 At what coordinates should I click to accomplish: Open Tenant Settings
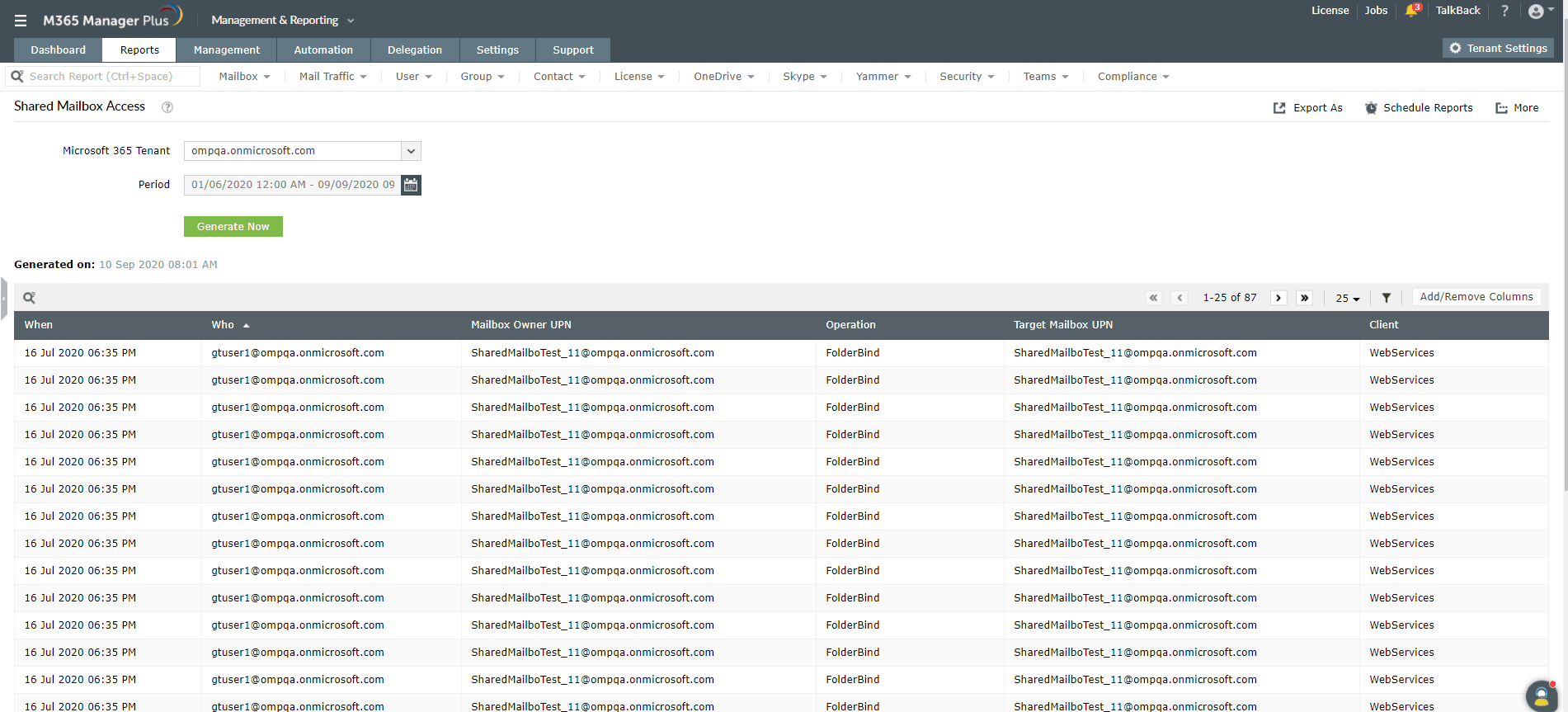point(1498,49)
